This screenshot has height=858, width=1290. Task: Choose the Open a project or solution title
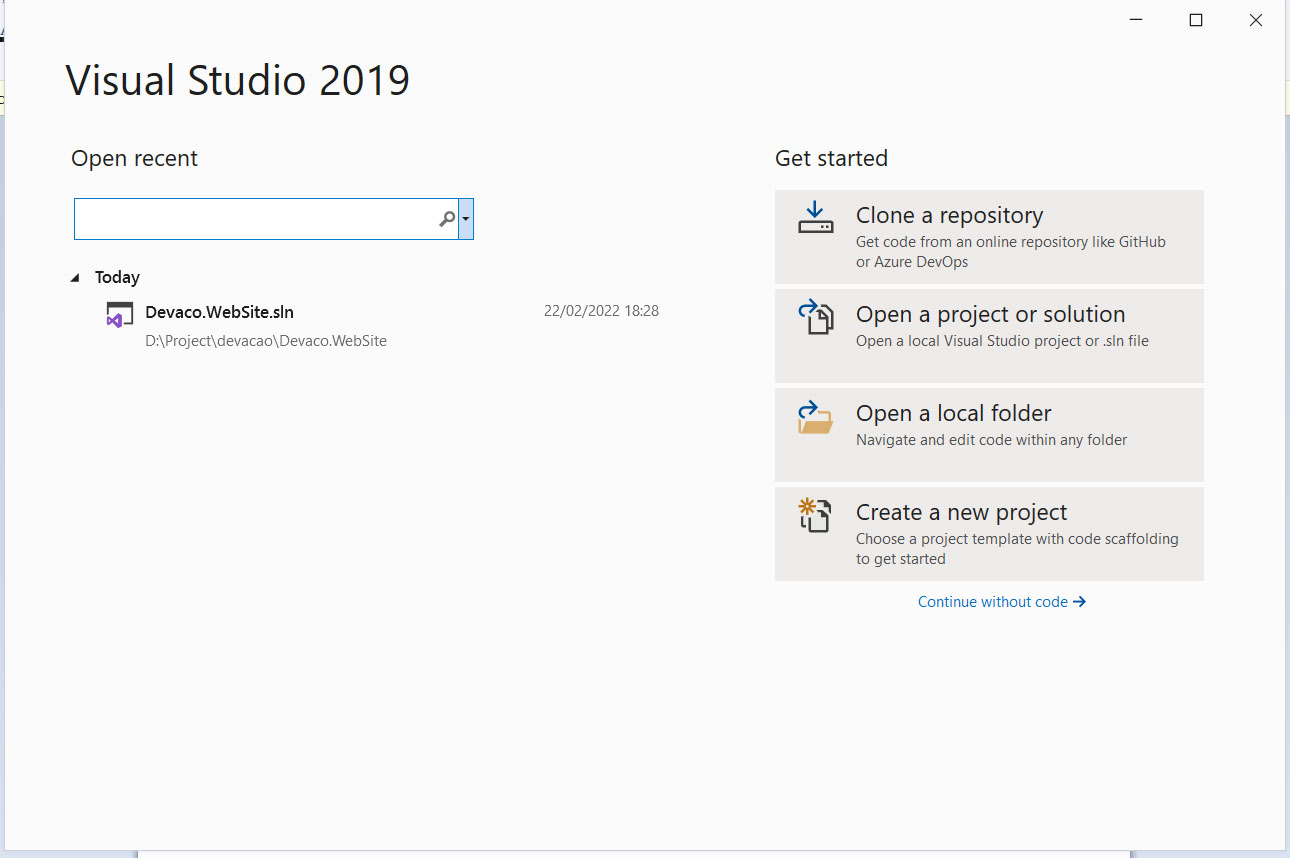click(x=990, y=314)
